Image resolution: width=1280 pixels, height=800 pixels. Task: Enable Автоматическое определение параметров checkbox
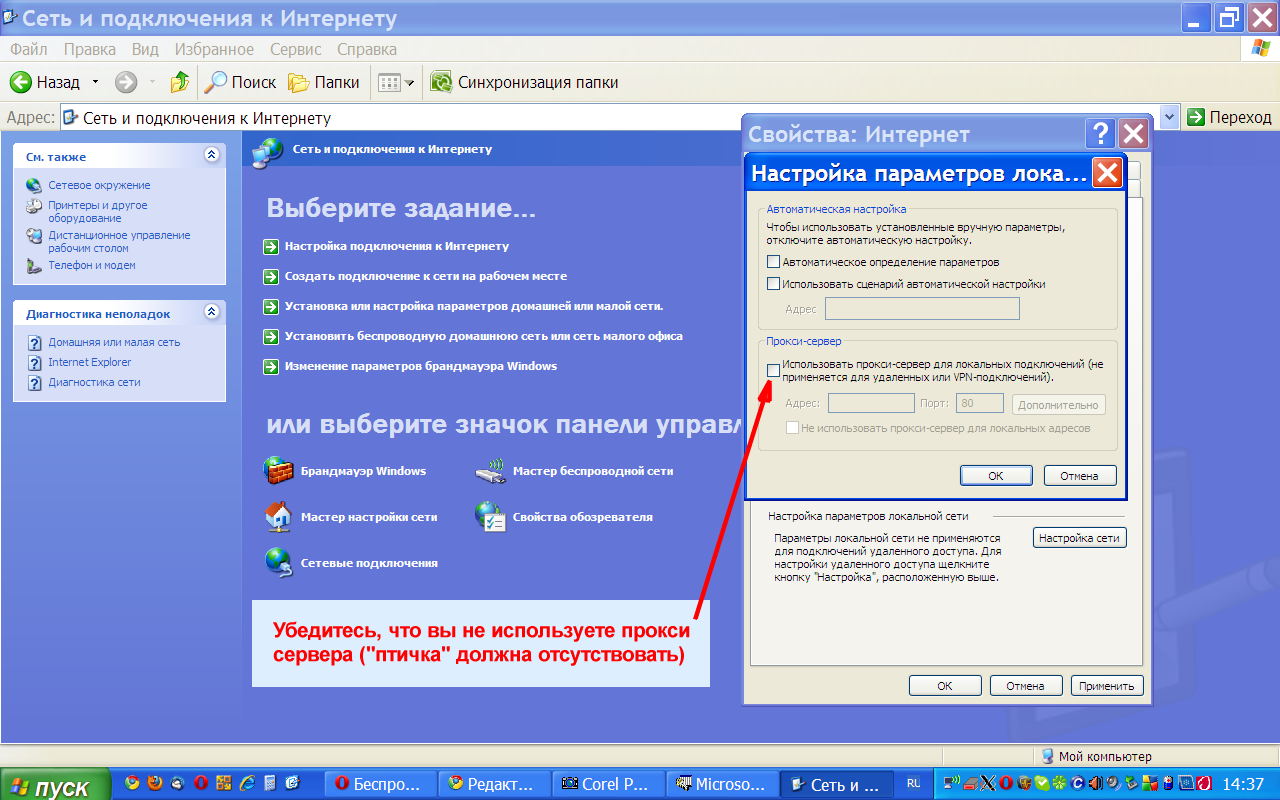pyautogui.click(x=773, y=262)
